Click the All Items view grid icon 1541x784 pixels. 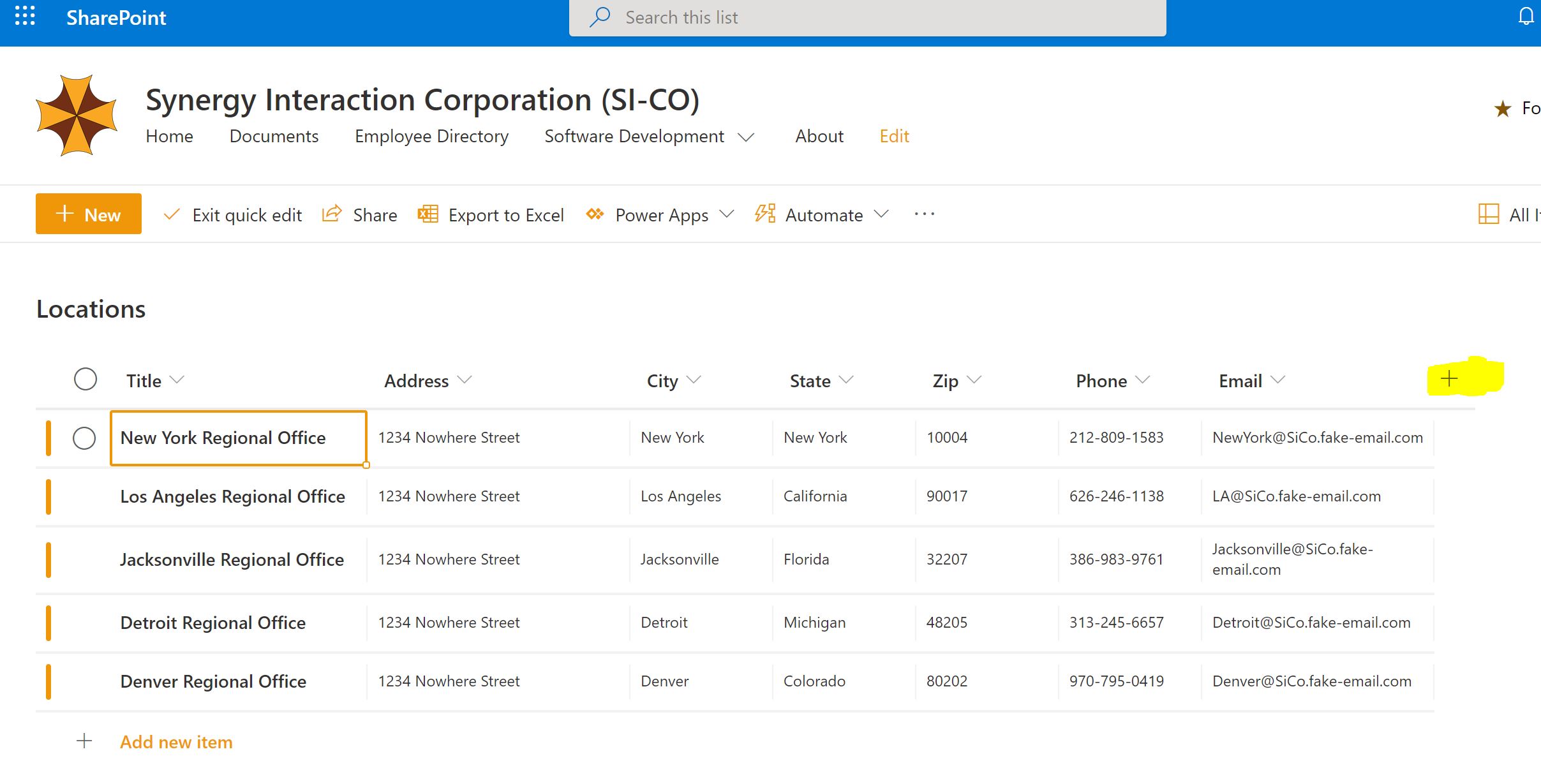point(1488,214)
